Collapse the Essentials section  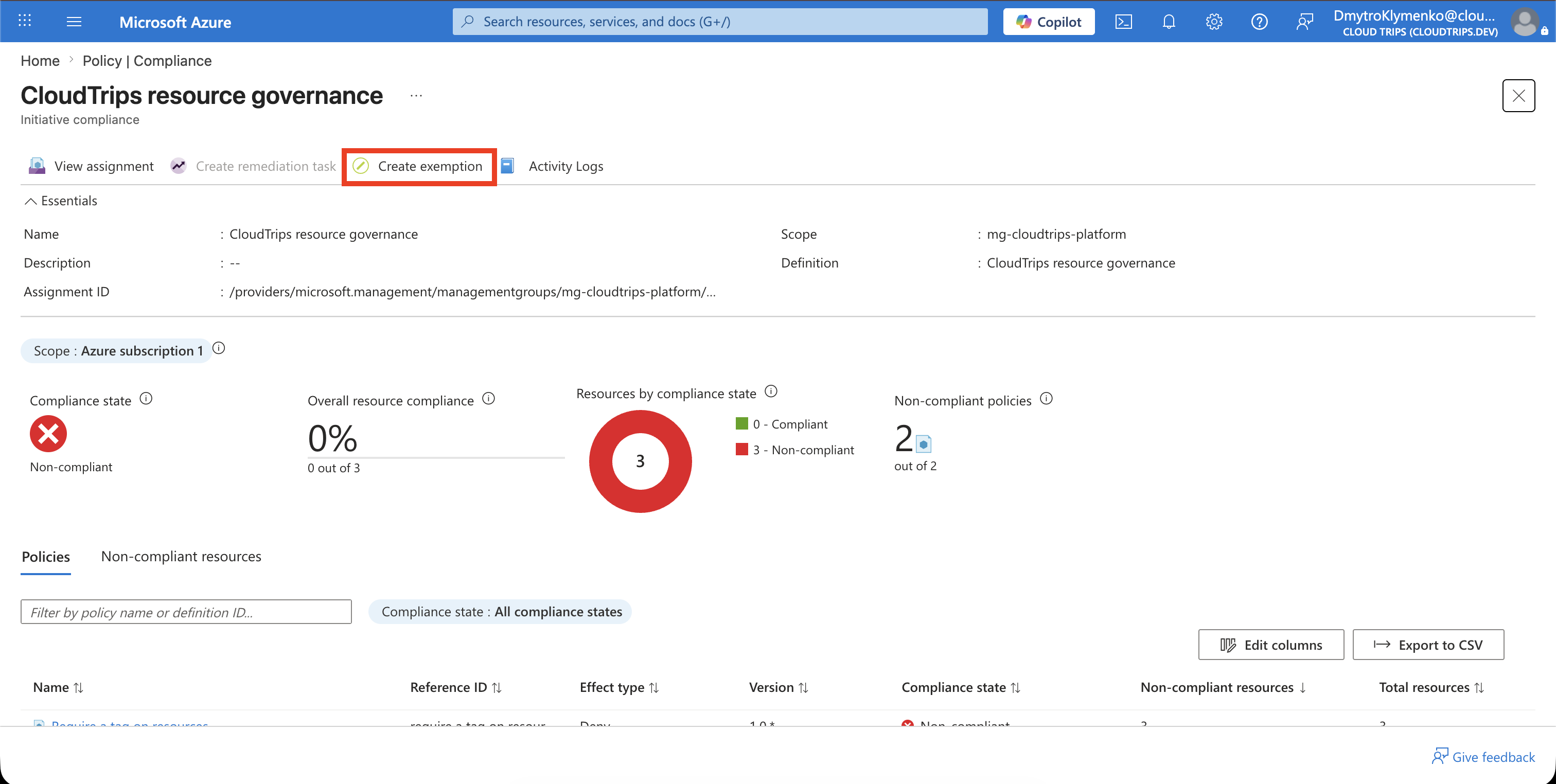[x=60, y=201]
